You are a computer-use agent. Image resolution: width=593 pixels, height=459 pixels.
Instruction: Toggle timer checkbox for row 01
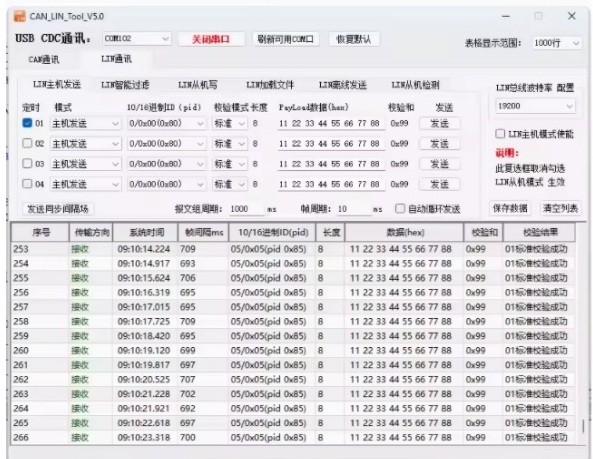pos(27,123)
